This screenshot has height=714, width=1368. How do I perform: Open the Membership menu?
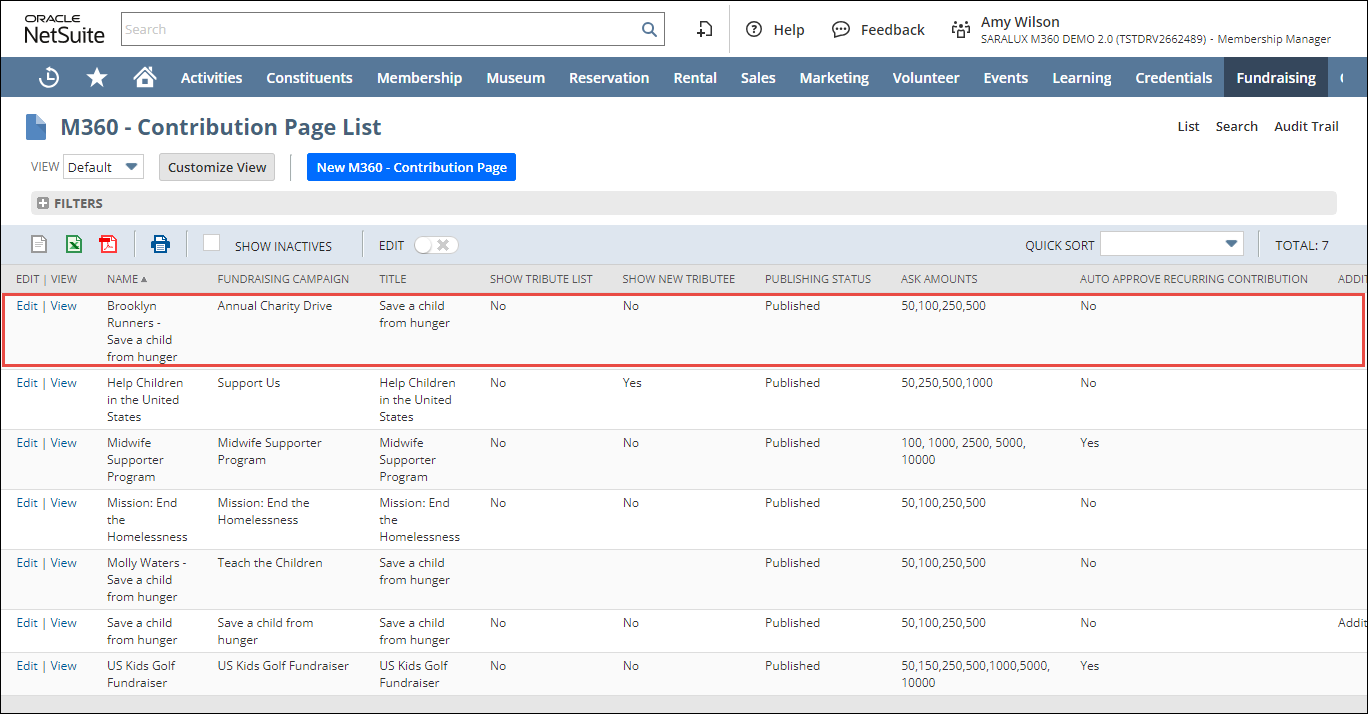click(x=419, y=78)
